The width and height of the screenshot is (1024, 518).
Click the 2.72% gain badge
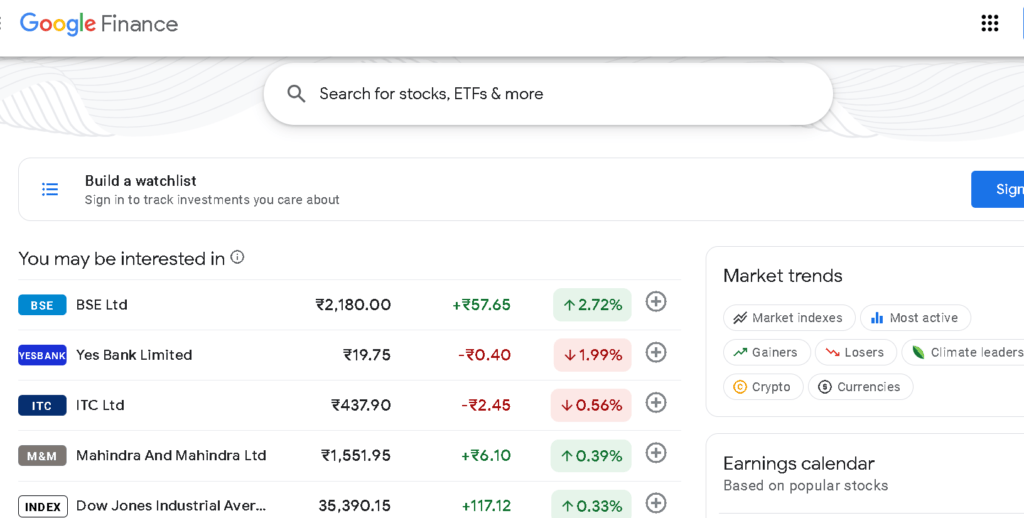(592, 305)
